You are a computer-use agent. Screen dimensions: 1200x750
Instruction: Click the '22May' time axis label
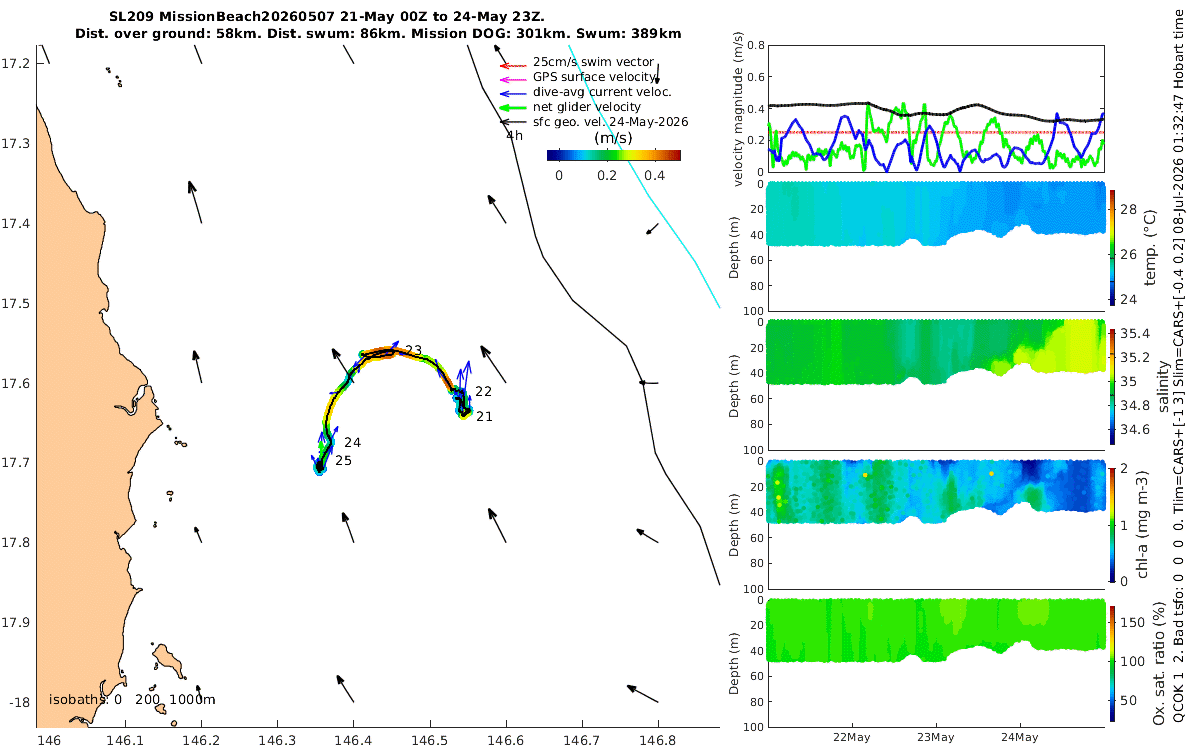[x=852, y=737]
